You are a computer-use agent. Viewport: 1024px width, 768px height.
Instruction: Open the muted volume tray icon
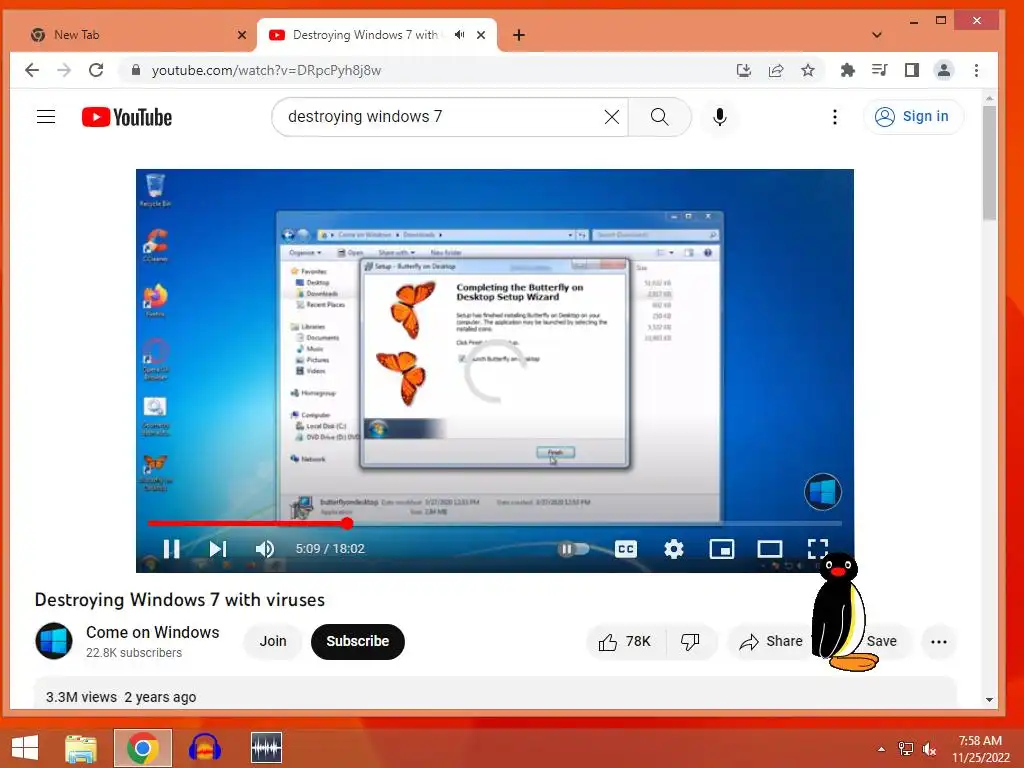pyautogui.click(x=929, y=749)
